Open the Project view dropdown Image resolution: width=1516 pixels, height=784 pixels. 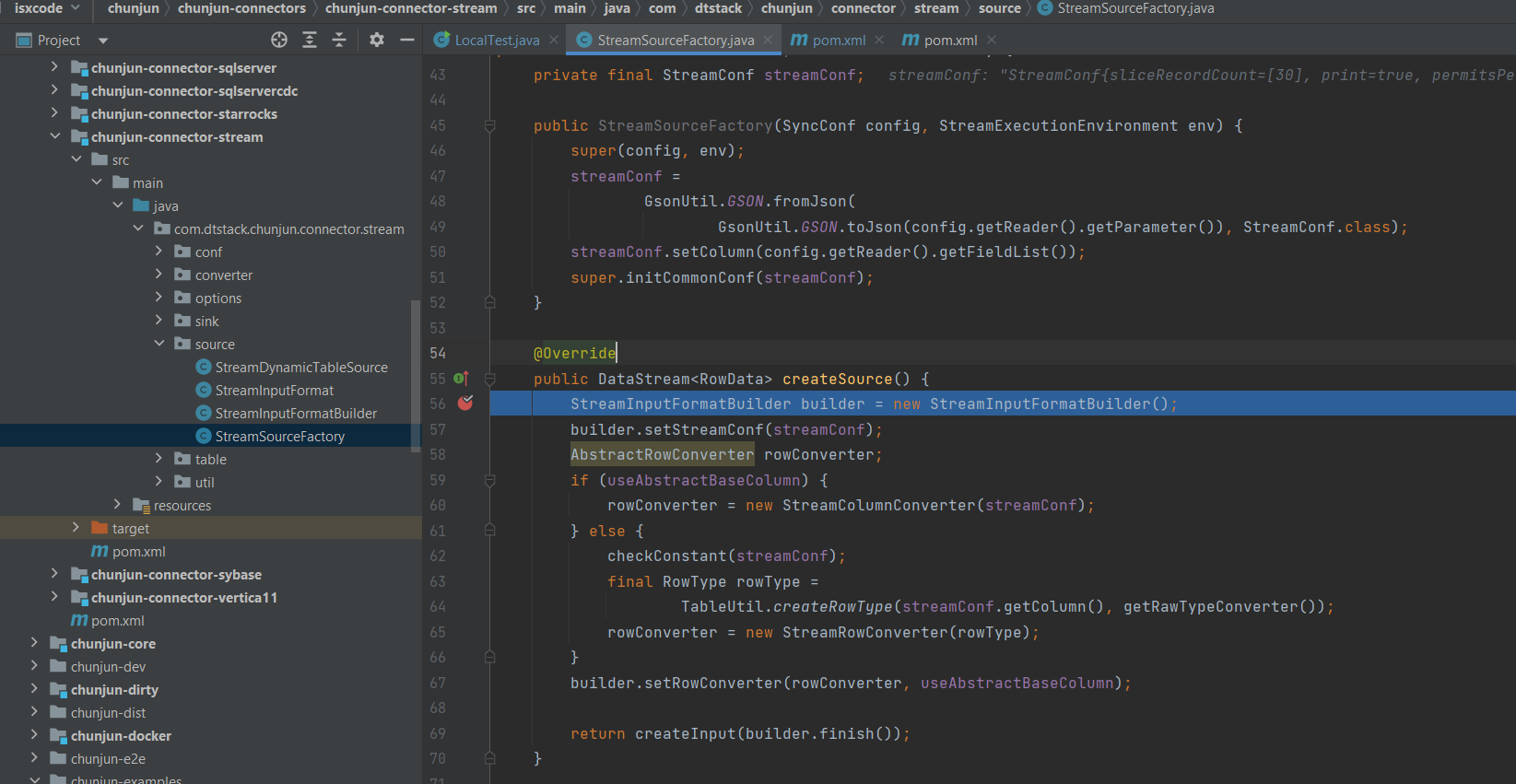[102, 41]
